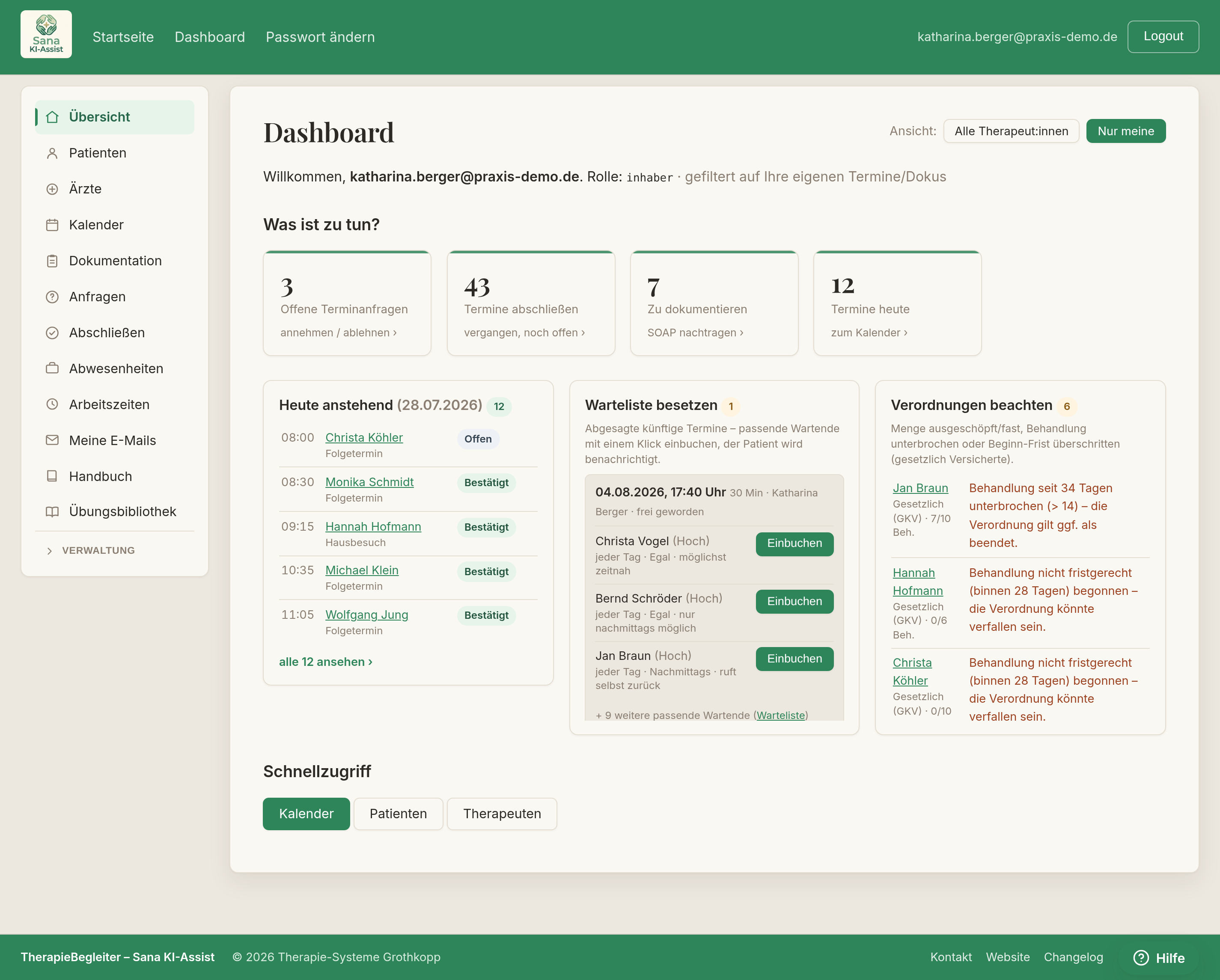Click the Kalender Schnellzugriff button
The image size is (1220, 980).
tap(306, 814)
